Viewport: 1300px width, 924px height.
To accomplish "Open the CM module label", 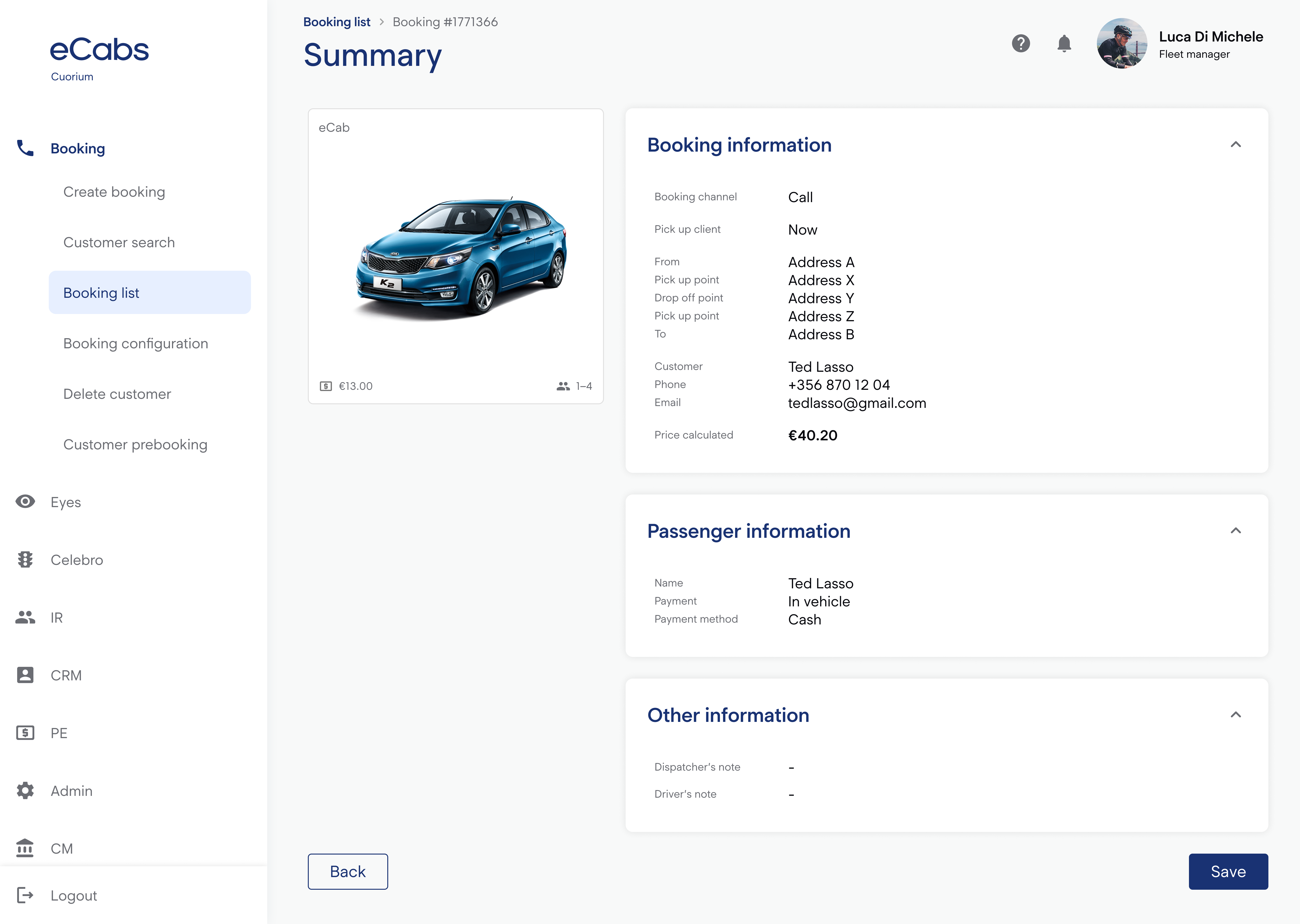I will pos(61,848).
